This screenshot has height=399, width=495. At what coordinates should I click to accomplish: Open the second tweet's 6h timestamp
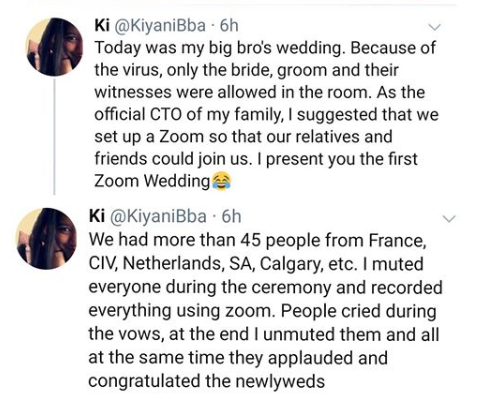(x=231, y=216)
